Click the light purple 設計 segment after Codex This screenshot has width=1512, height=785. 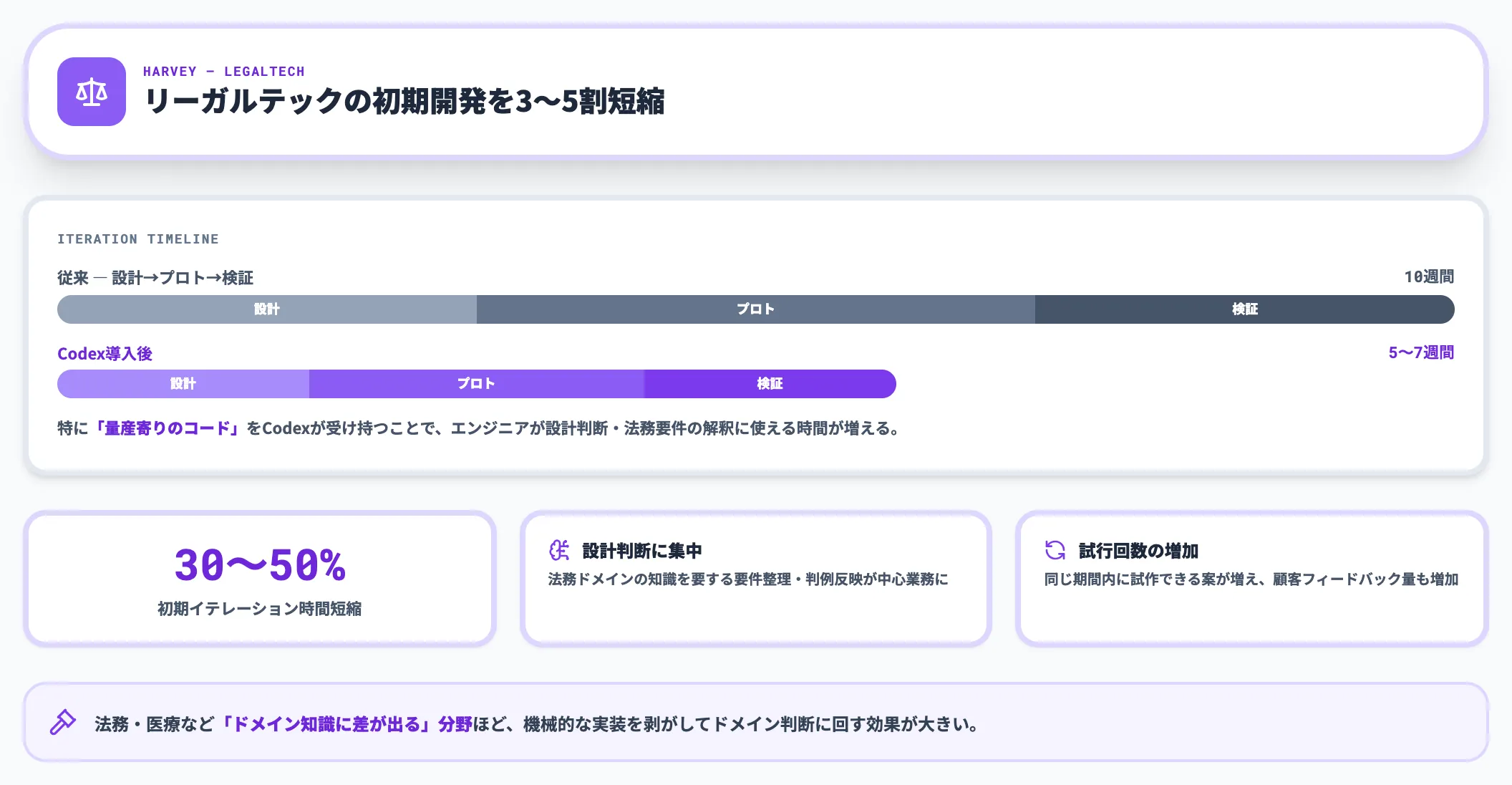point(183,384)
